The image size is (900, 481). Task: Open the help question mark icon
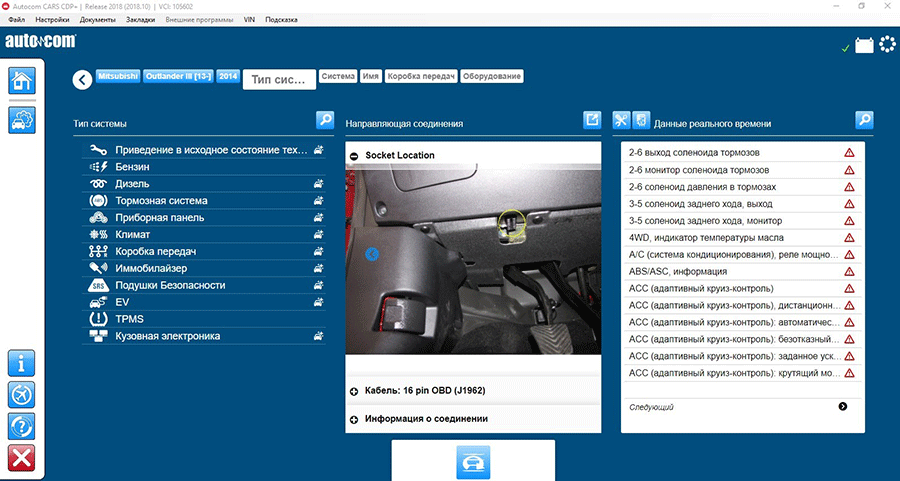(22, 426)
